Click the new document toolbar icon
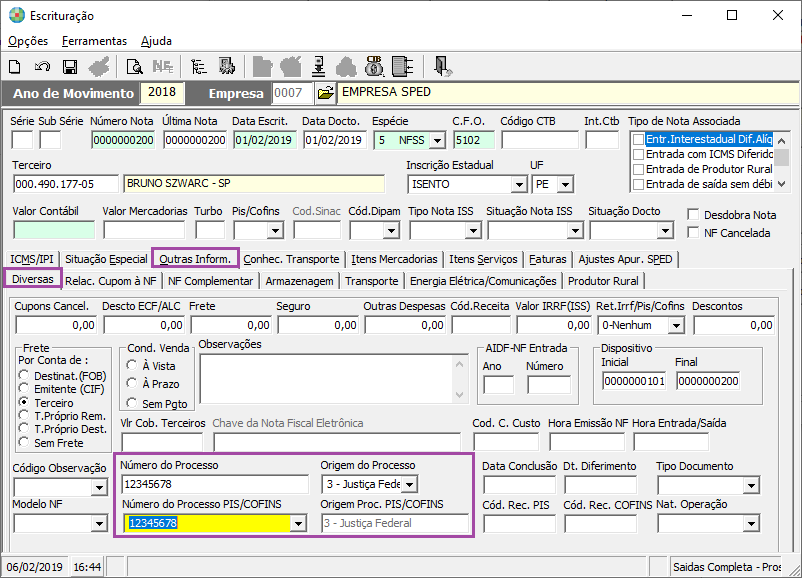 (15, 67)
